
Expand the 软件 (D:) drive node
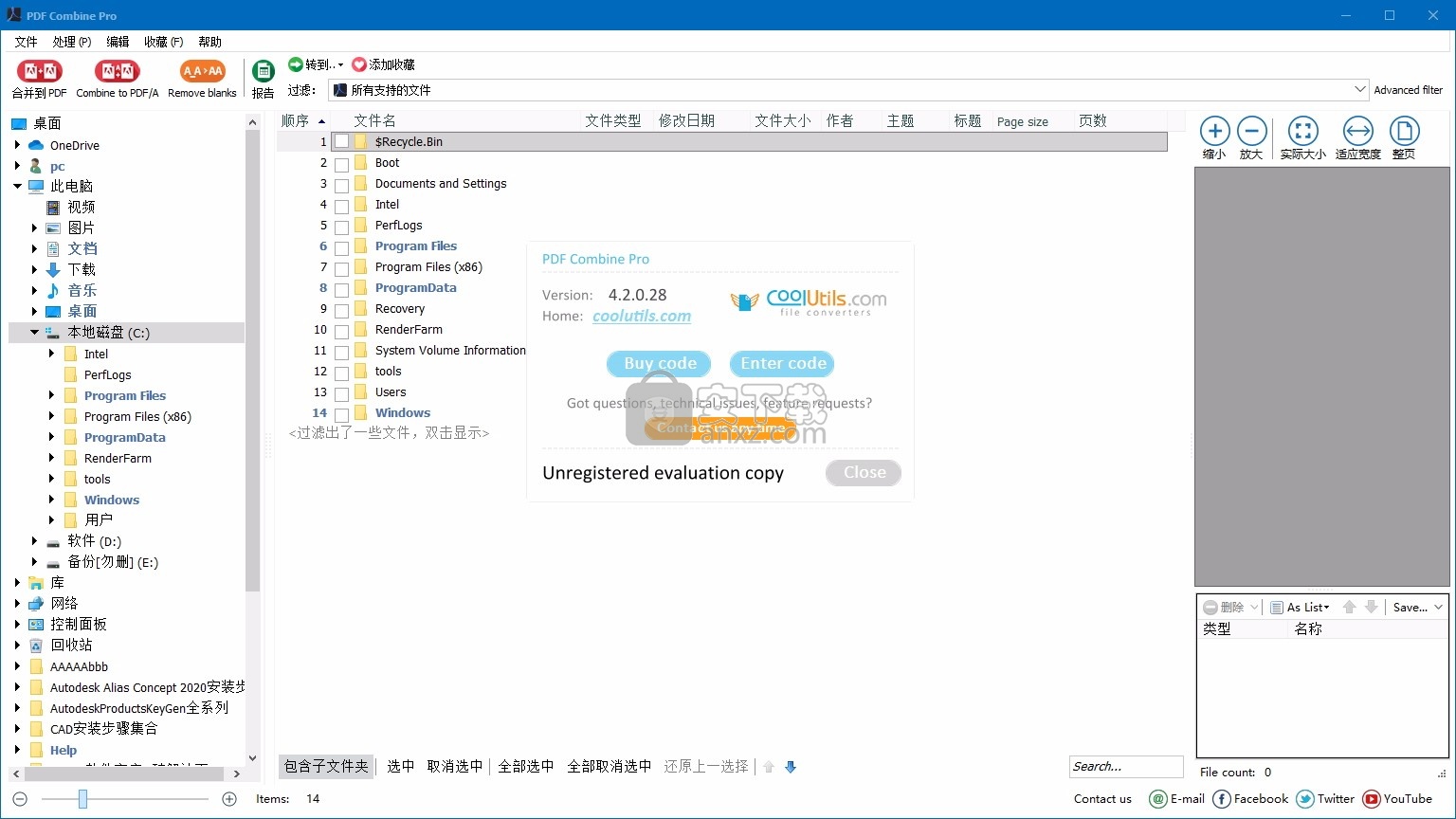(x=34, y=541)
